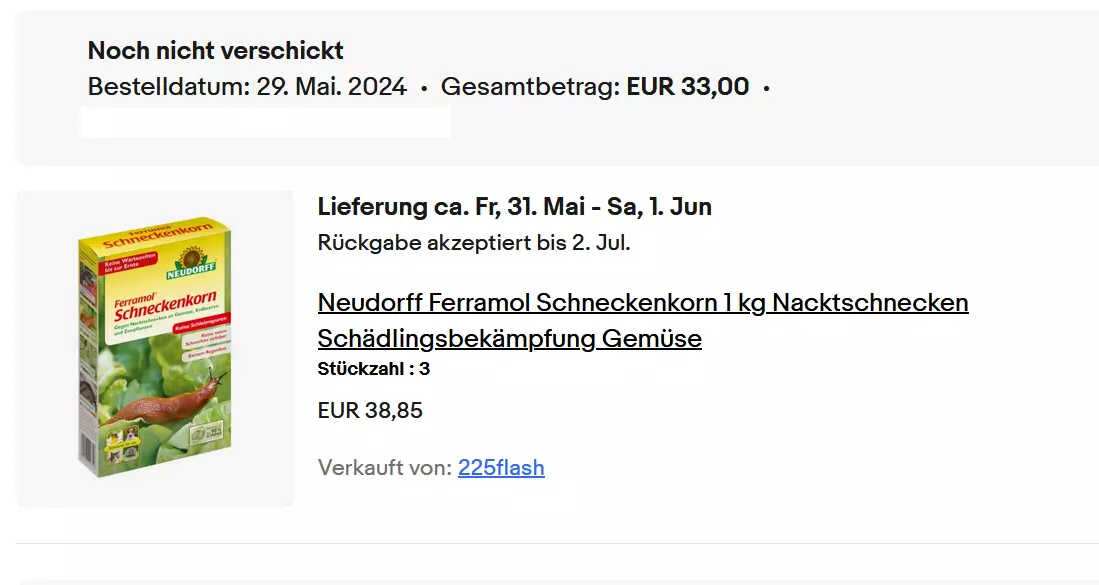The height and width of the screenshot is (585, 1099).
Task: Click the Stückzahl : 3 quantity label
Action: (374, 369)
